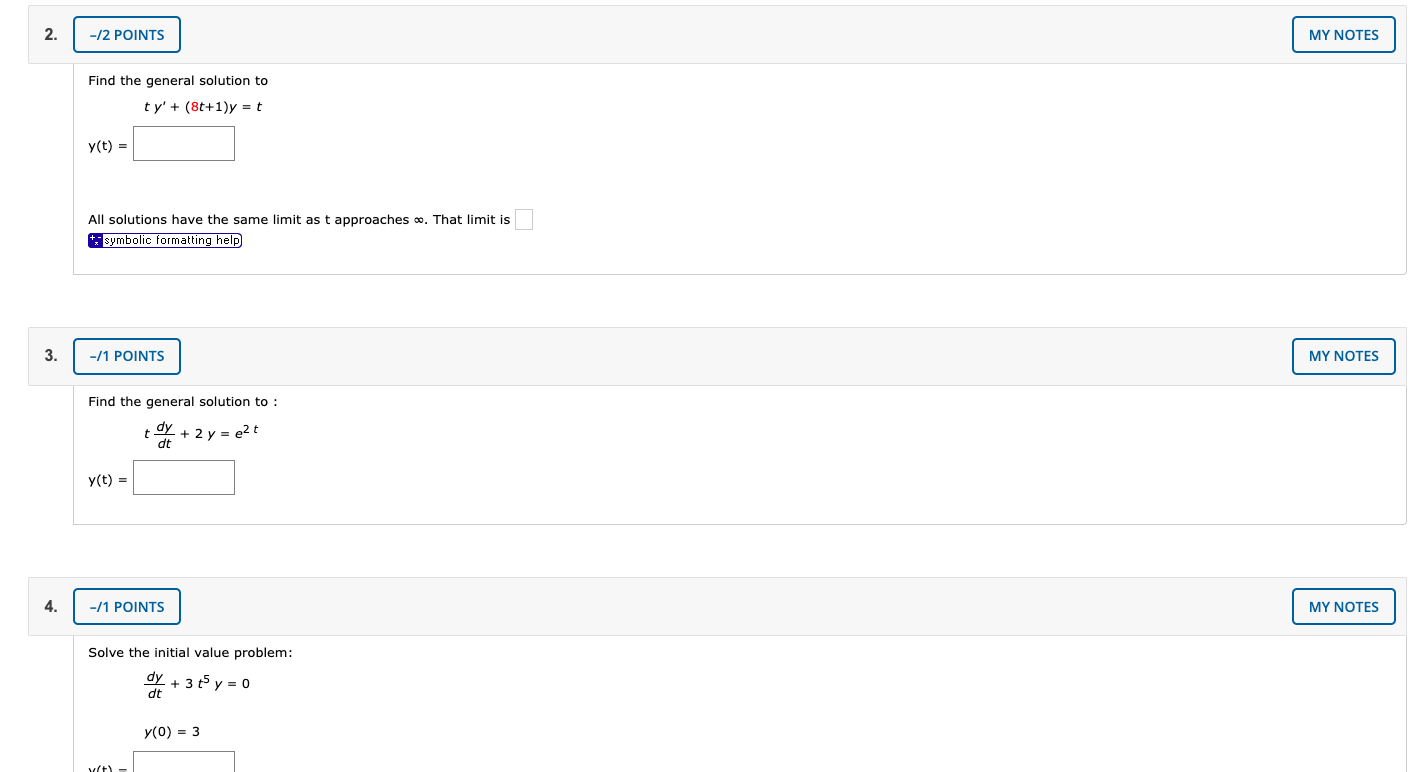Expand the -/1 POINTS box for question 4
The height and width of the screenshot is (772, 1422).
(x=127, y=607)
